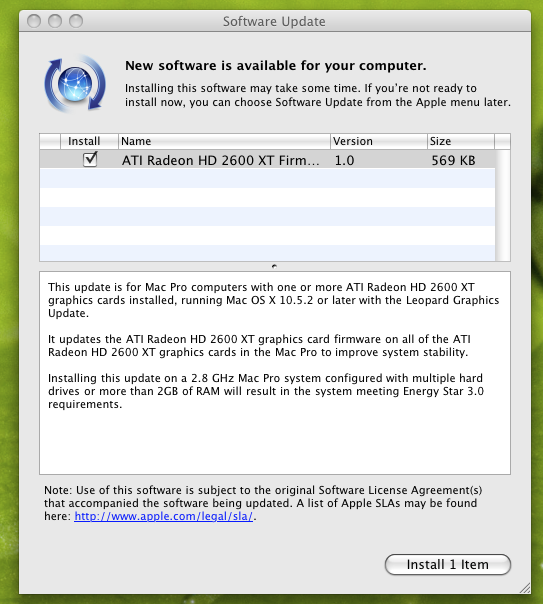The width and height of the screenshot is (543, 604).
Task: Click the update list vertical scrollbar
Action: [503, 205]
